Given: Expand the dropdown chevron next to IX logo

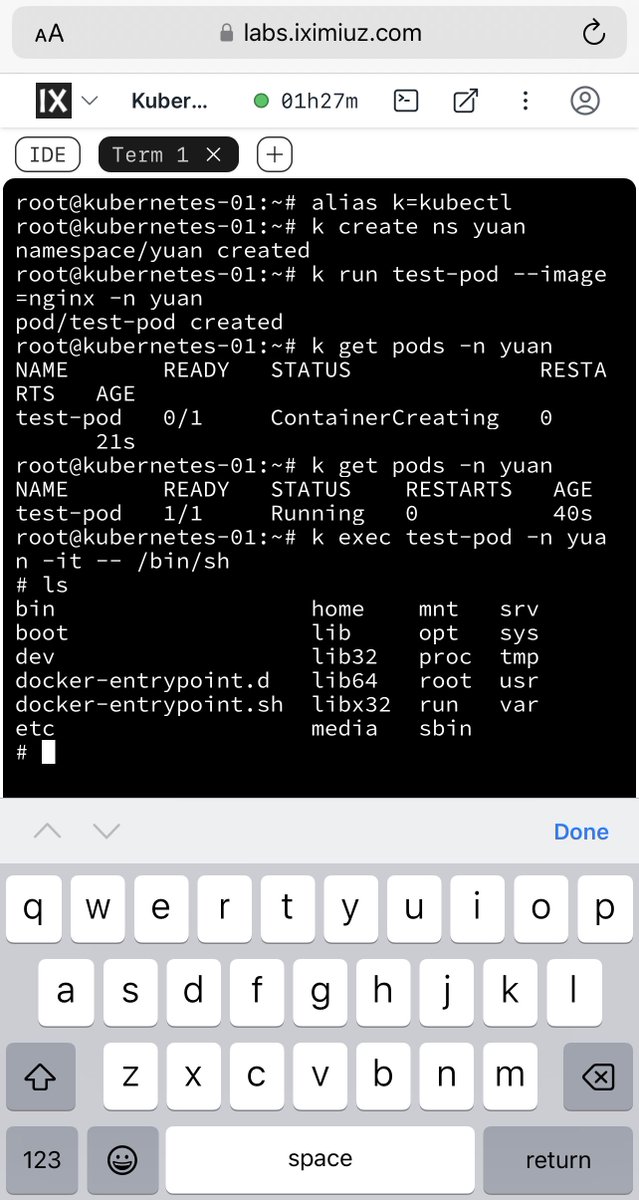Looking at the screenshot, I should tap(89, 101).
